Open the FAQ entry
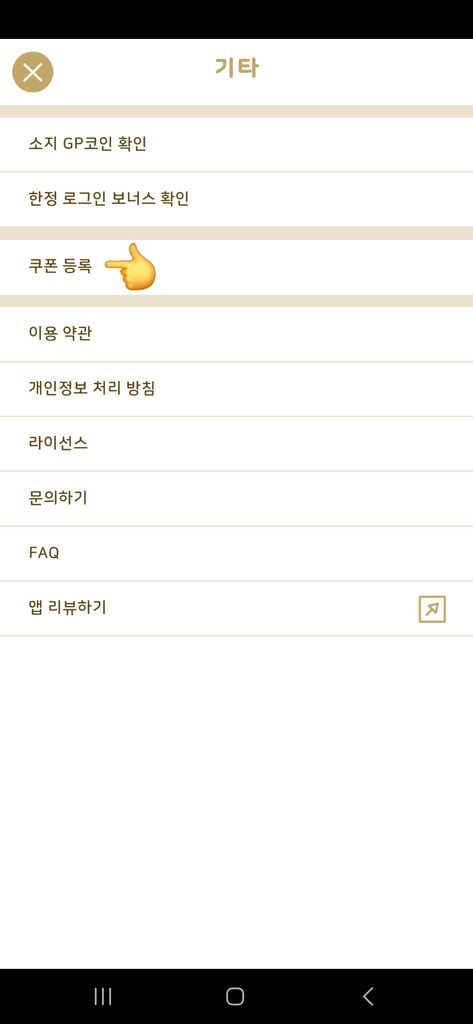Screen dimensions: 473x1024 pos(236,553)
